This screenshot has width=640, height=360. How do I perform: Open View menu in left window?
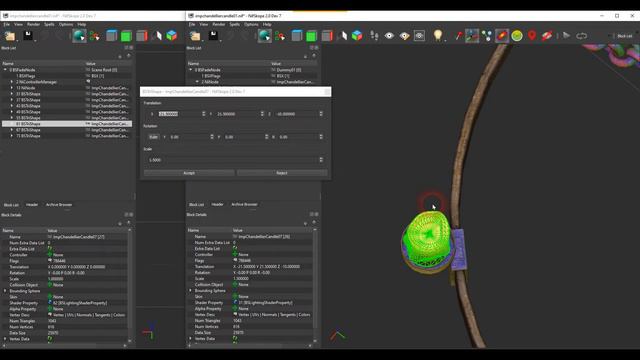18,24
